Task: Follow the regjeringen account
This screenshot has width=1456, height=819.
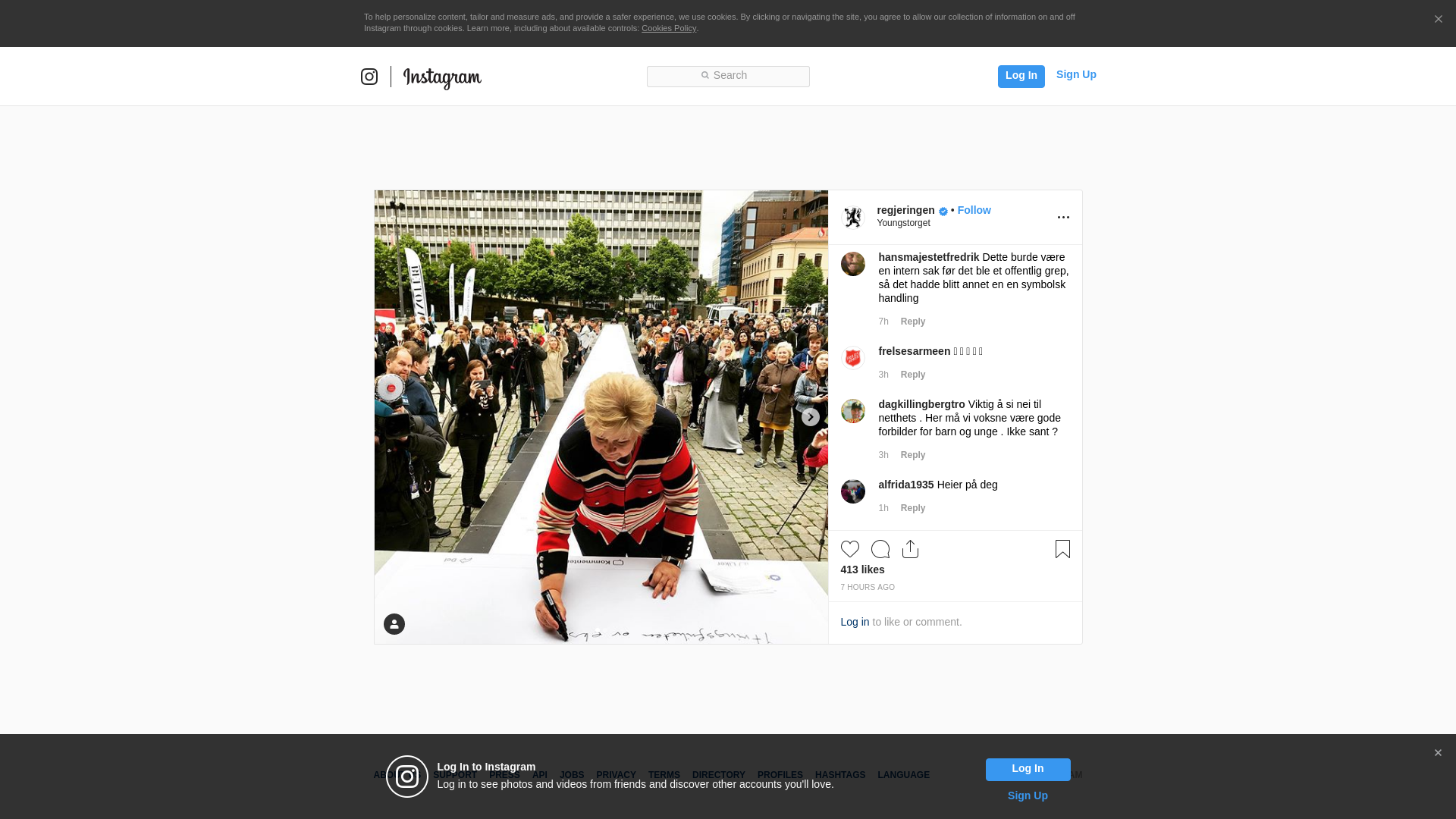Action: click(x=974, y=210)
